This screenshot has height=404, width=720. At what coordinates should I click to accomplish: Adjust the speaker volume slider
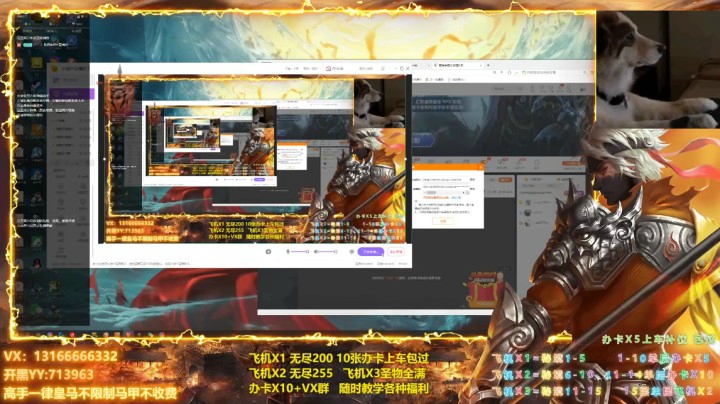tap(328, 252)
